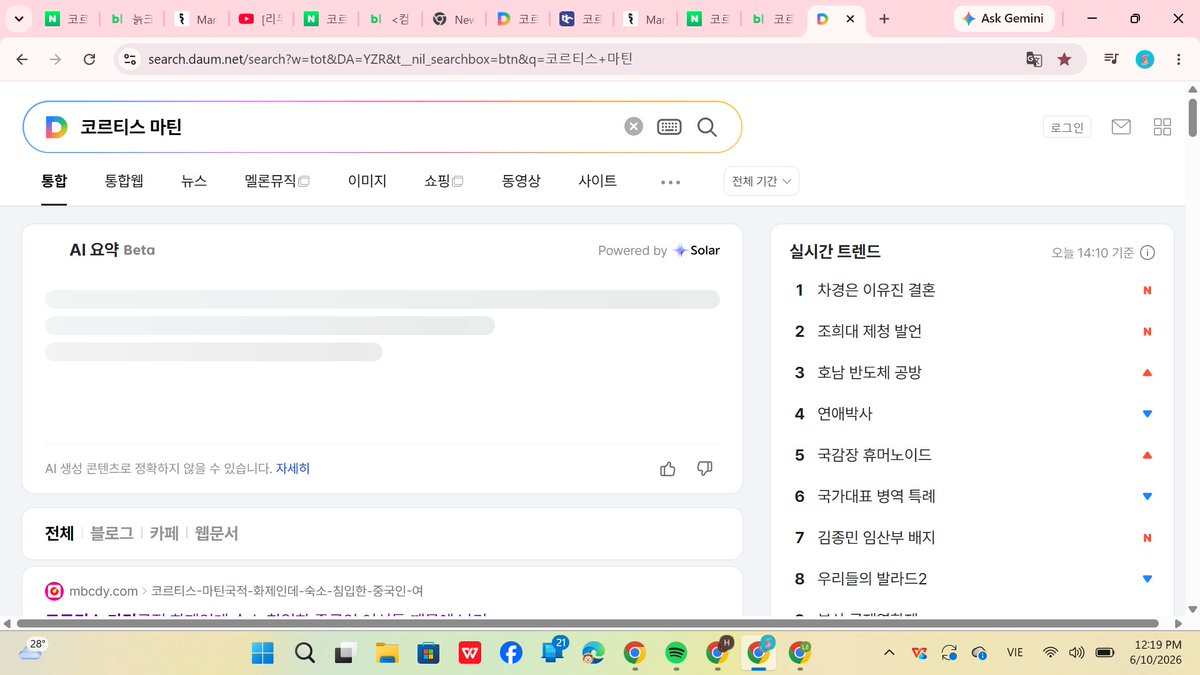
Task: Click the magnifier search icon on Daum
Action: point(707,127)
